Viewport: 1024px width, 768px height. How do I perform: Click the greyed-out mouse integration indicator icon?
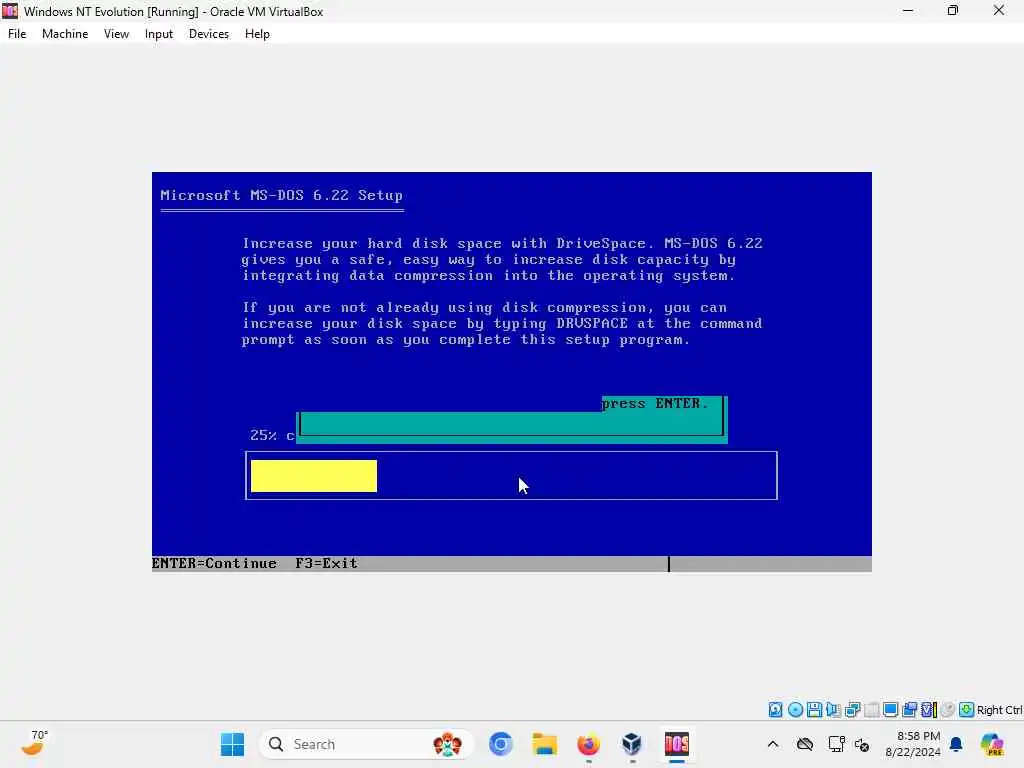(948, 709)
